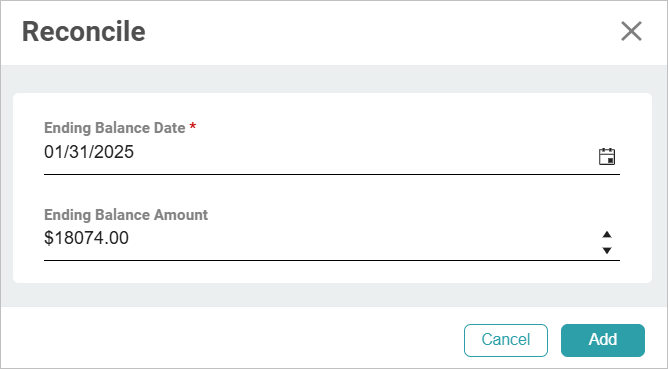
Task: Dismiss the dialog using the outlined Cancel button
Action: pyautogui.click(x=506, y=340)
